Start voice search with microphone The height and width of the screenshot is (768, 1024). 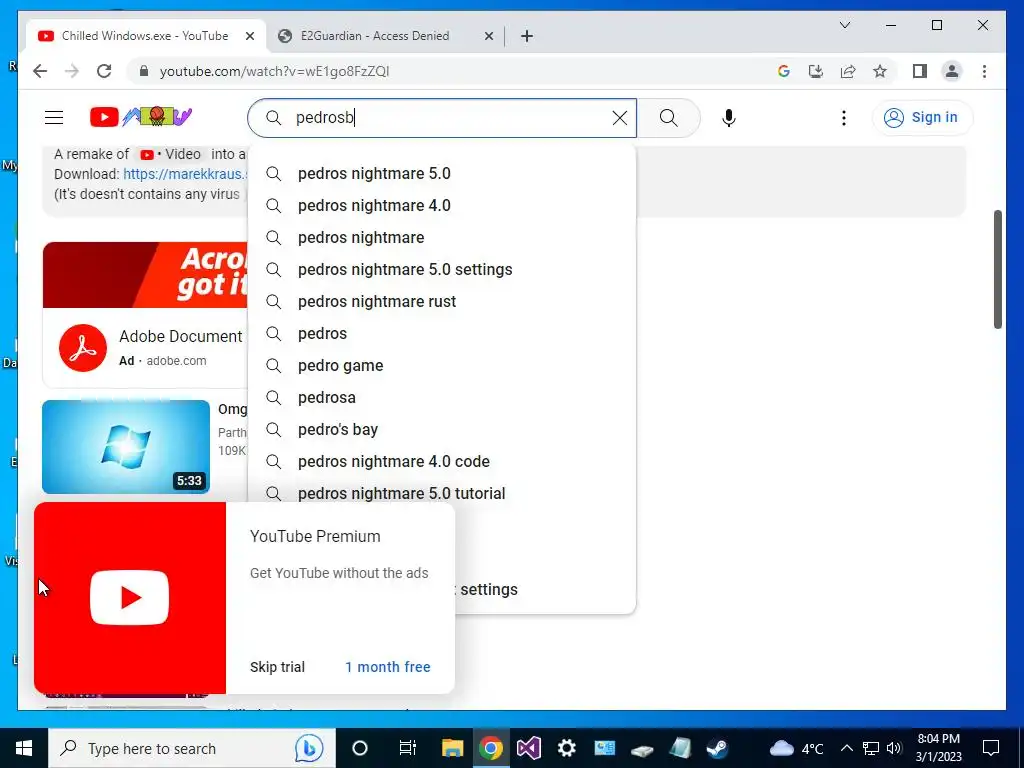[x=728, y=118]
